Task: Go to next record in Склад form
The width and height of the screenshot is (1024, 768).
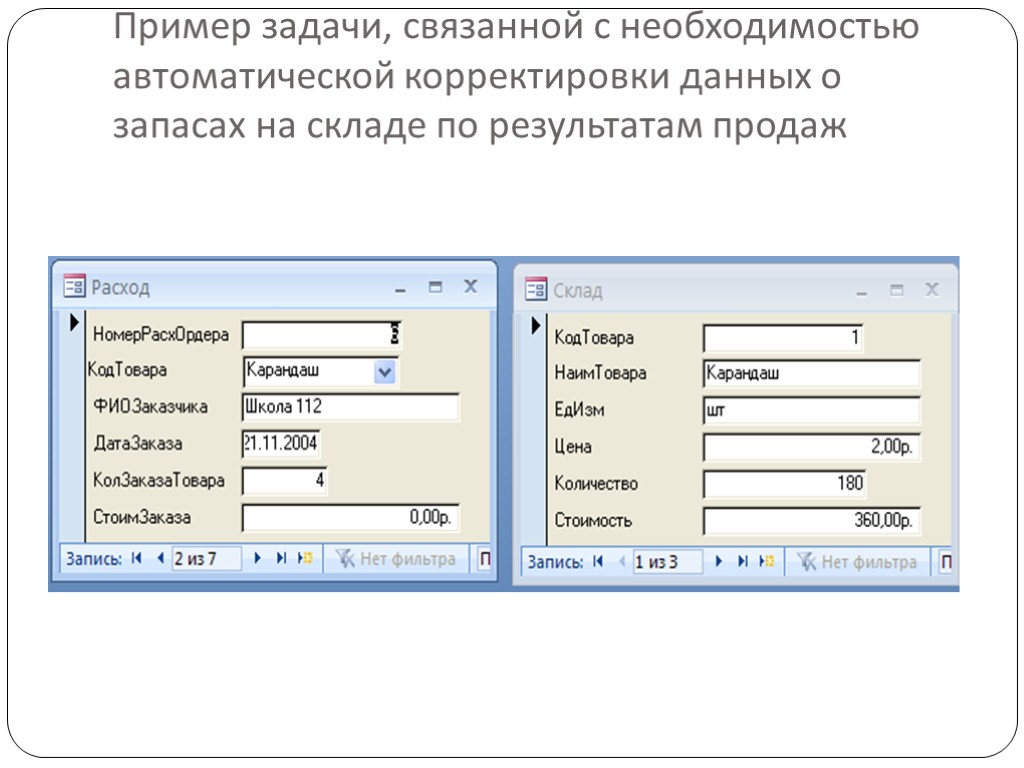Action: coord(719,561)
